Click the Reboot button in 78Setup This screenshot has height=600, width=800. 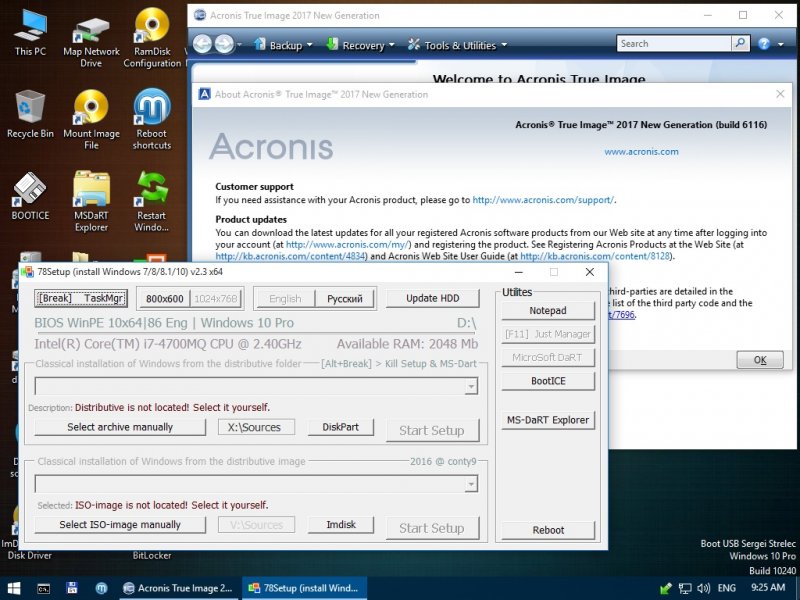(548, 530)
